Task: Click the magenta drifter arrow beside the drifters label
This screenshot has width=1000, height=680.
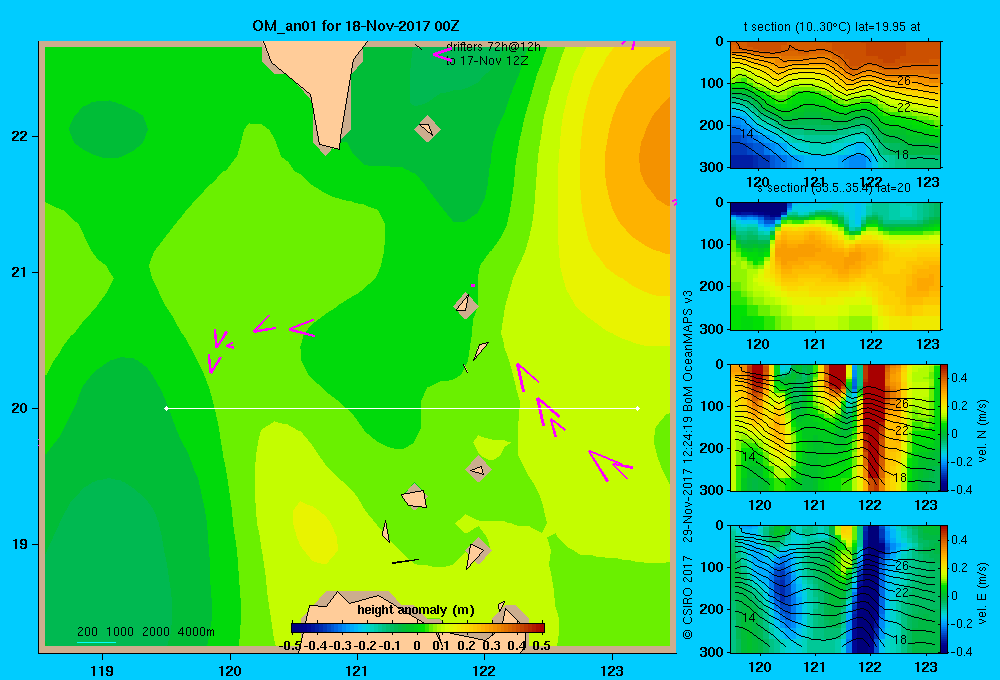Action: [441, 54]
